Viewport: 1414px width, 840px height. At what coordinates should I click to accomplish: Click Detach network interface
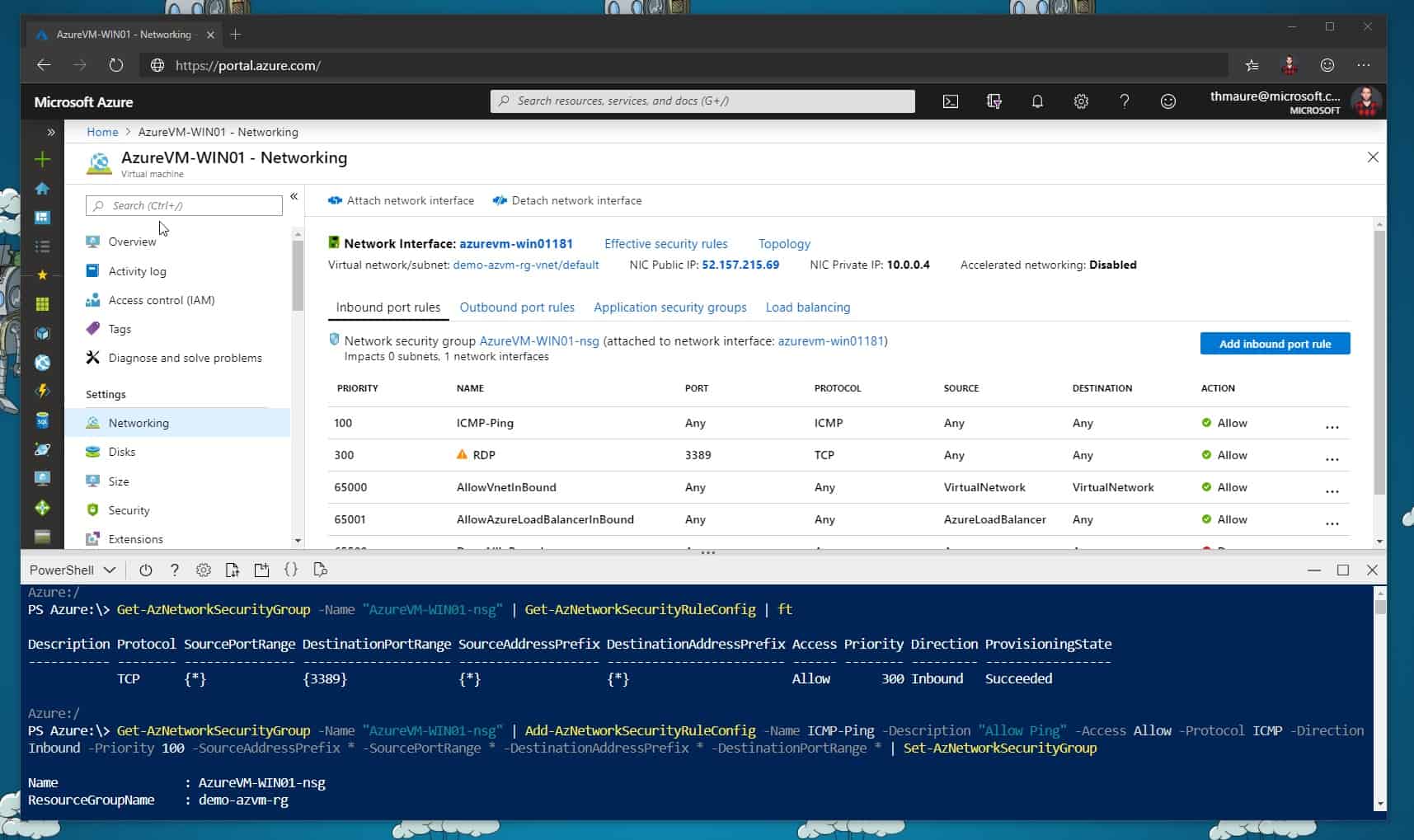pos(567,200)
